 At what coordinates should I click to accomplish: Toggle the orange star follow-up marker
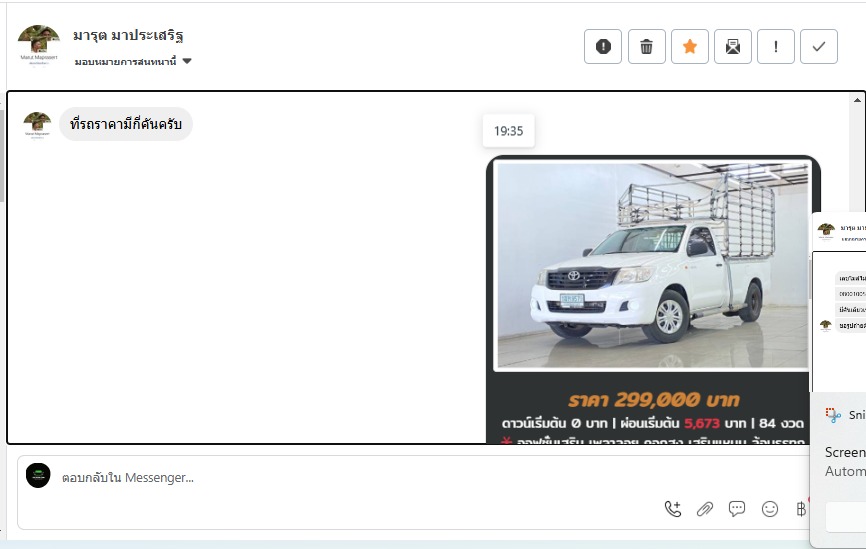coord(689,46)
